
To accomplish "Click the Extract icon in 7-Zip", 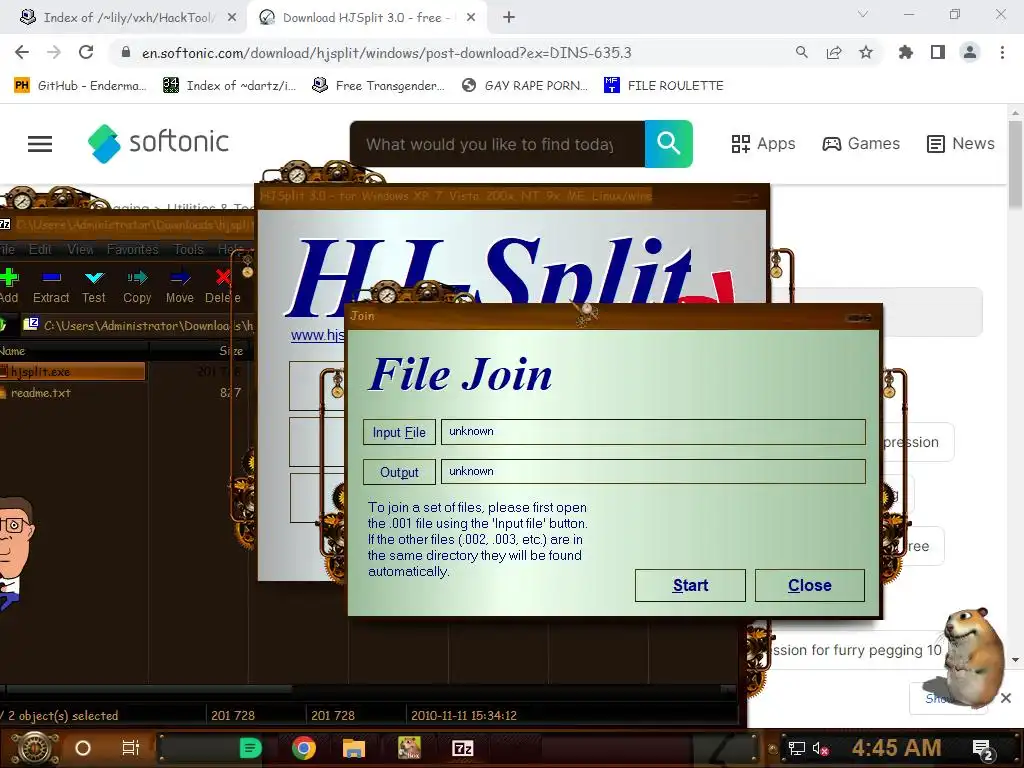I will [51, 286].
